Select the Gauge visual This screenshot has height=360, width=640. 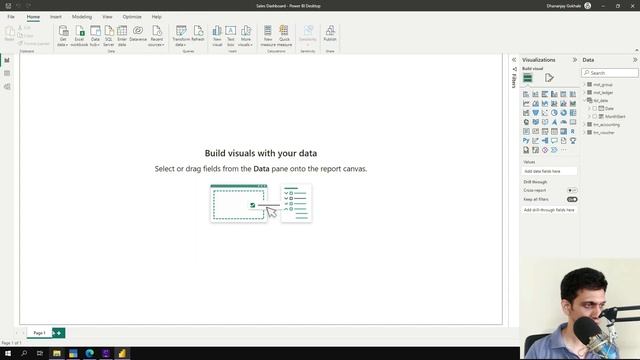[564, 122]
